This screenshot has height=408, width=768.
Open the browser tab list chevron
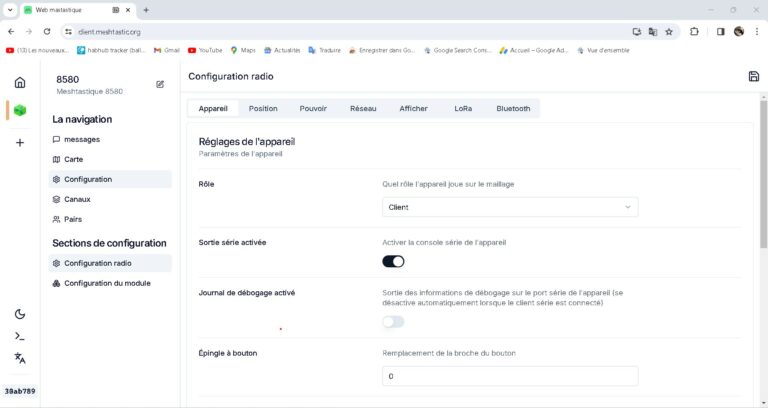(x=10, y=10)
